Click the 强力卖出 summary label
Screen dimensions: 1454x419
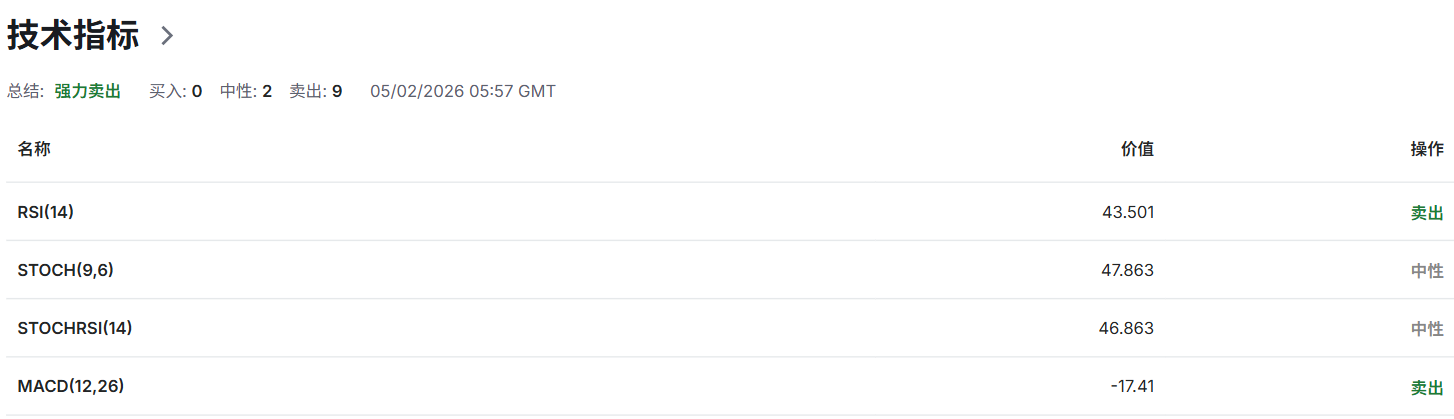tap(87, 91)
